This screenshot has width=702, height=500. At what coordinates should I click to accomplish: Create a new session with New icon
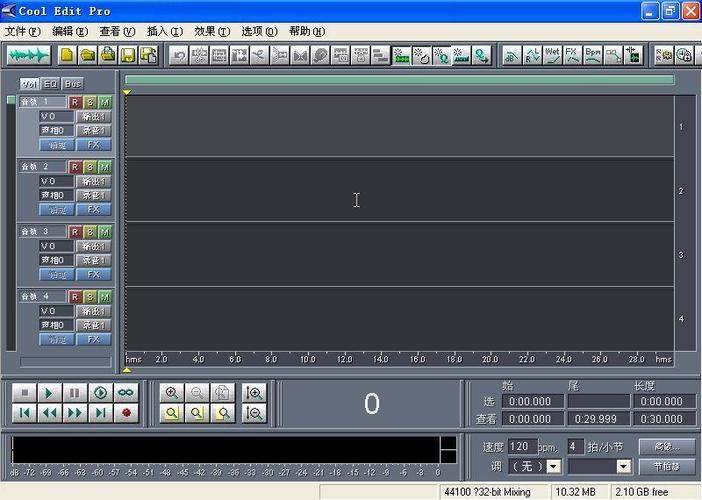tap(67, 55)
